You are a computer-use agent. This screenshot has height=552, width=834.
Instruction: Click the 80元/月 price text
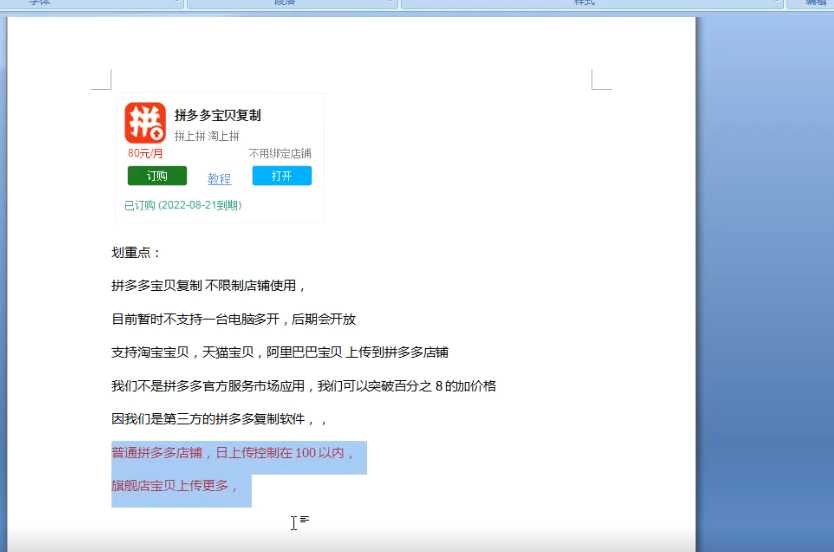(x=145, y=153)
